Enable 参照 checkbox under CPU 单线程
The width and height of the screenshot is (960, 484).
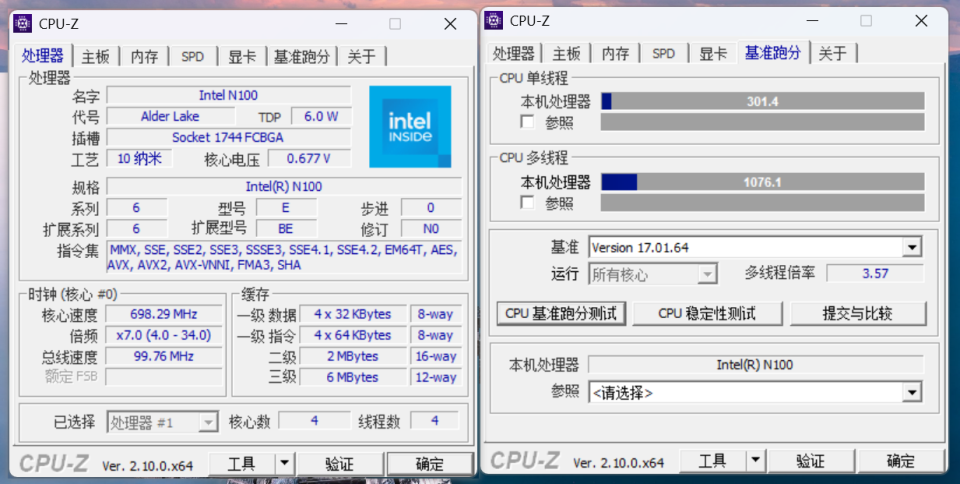pyautogui.click(x=527, y=122)
